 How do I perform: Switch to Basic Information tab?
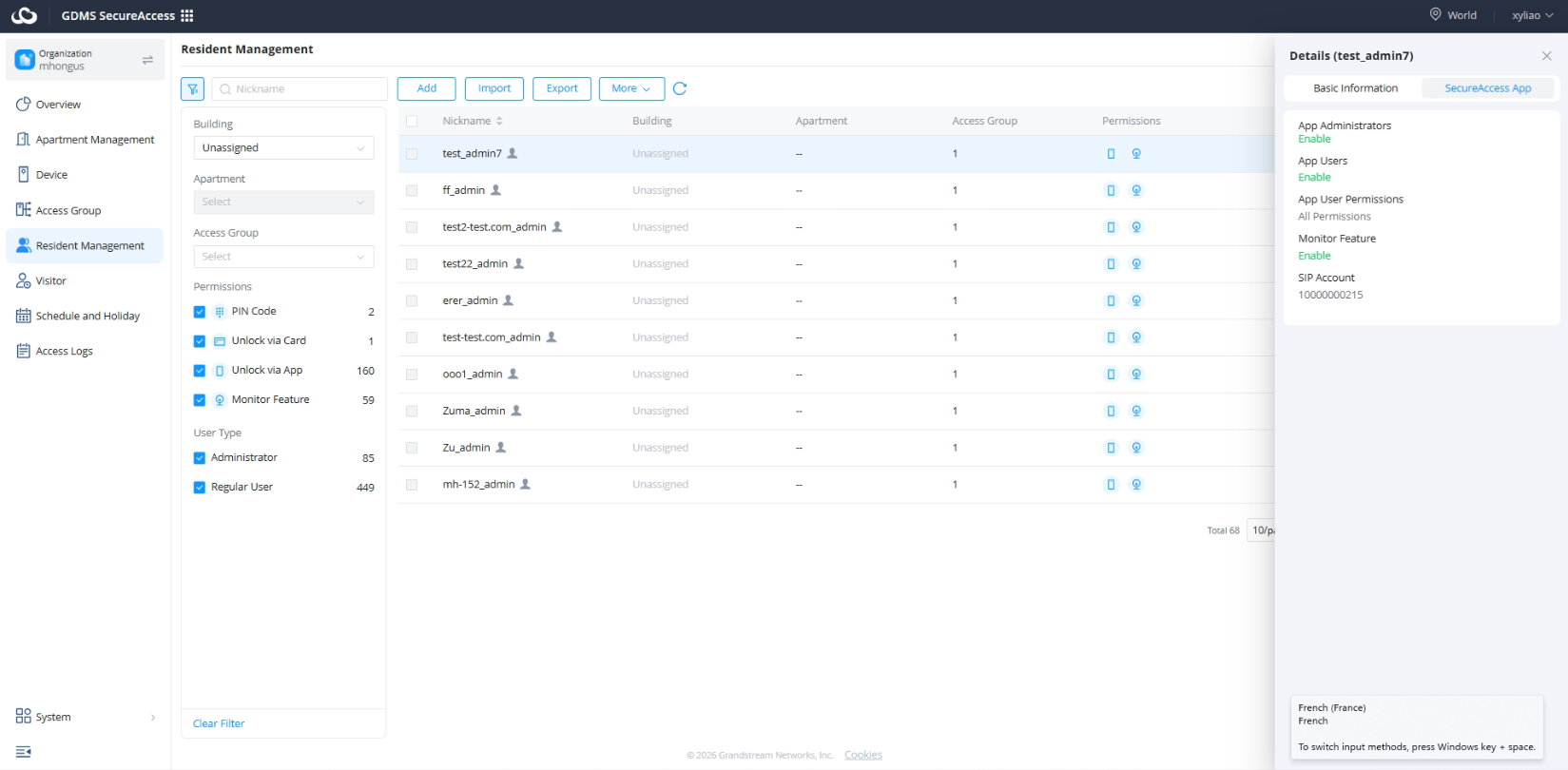tap(1355, 88)
